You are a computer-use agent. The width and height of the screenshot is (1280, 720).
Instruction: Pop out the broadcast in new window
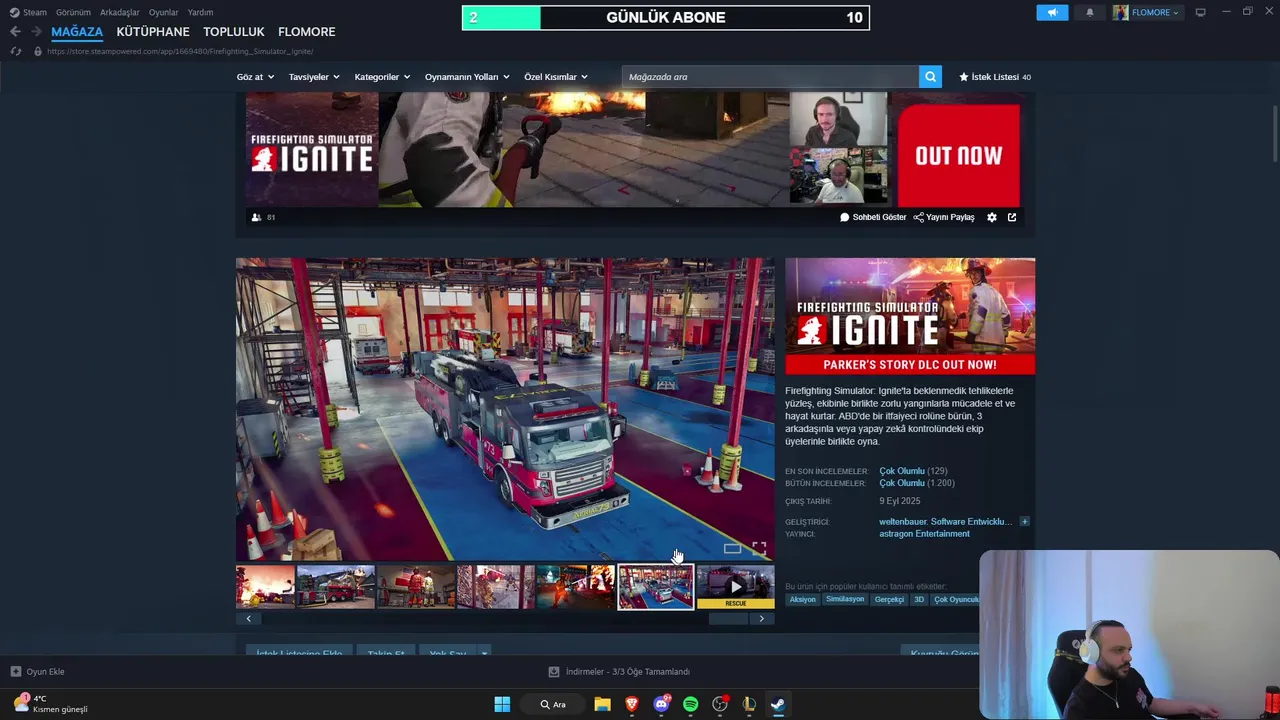(1012, 217)
